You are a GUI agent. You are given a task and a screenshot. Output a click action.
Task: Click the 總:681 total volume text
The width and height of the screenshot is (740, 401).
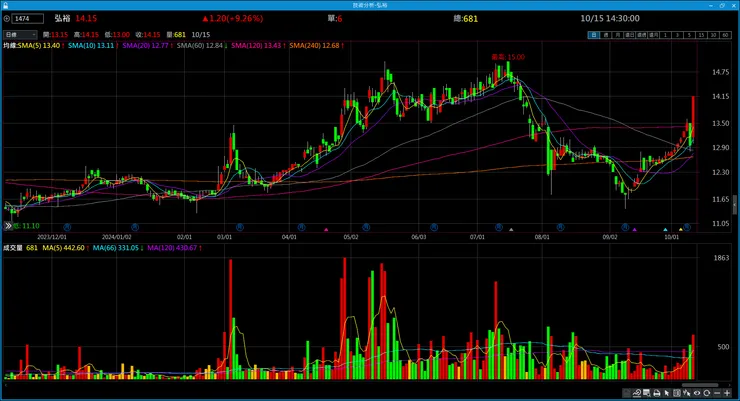(466, 19)
